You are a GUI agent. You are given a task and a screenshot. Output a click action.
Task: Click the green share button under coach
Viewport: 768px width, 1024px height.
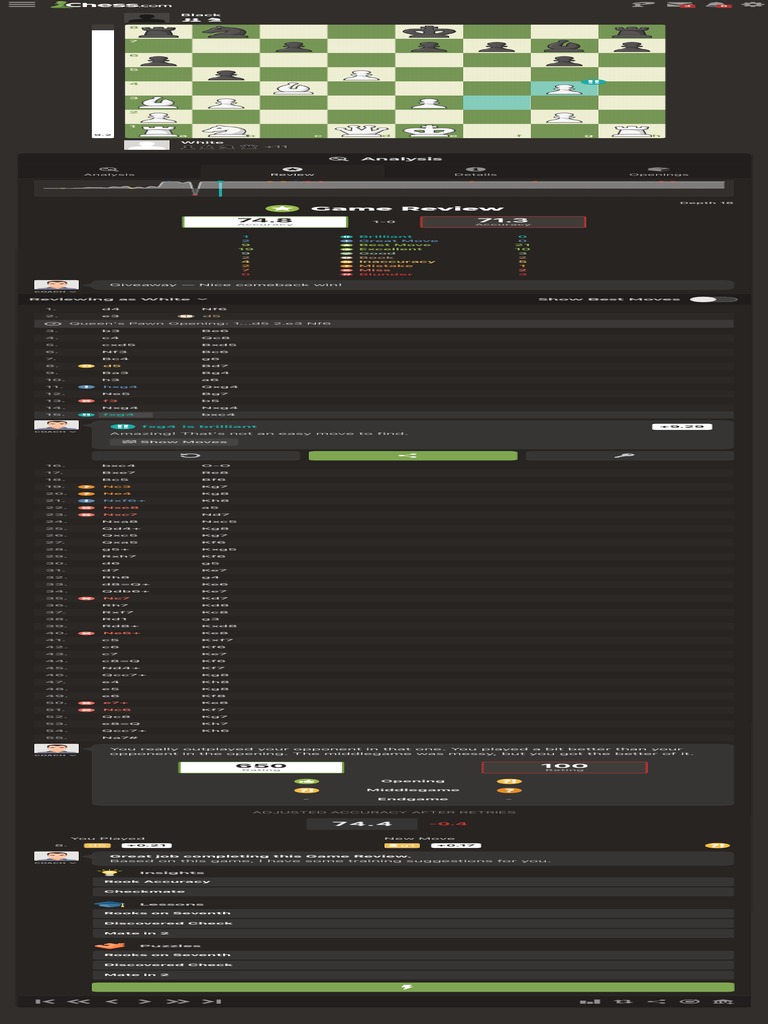413,455
